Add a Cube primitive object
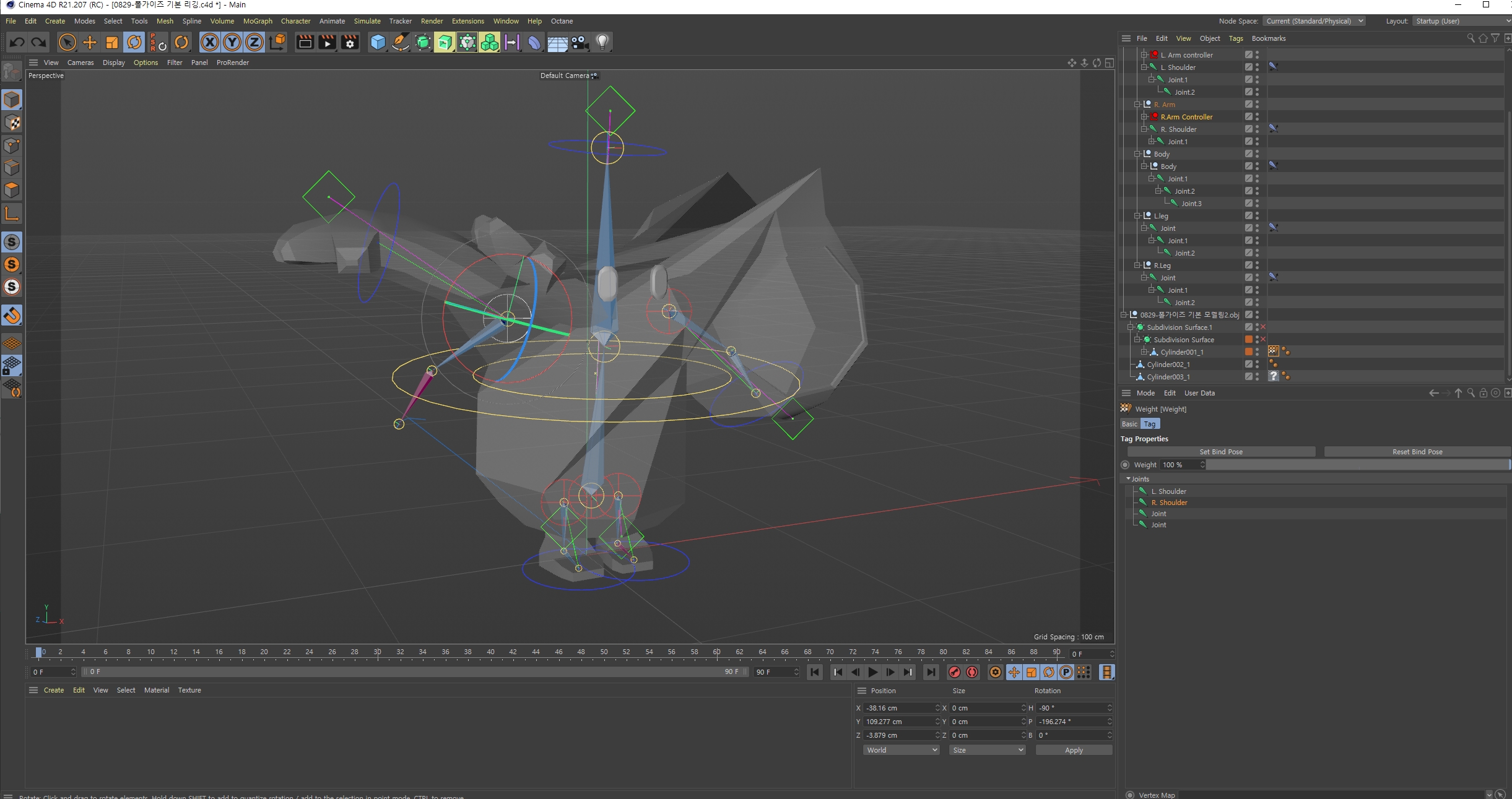The width and height of the screenshot is (1512, 799). [378, 42]
